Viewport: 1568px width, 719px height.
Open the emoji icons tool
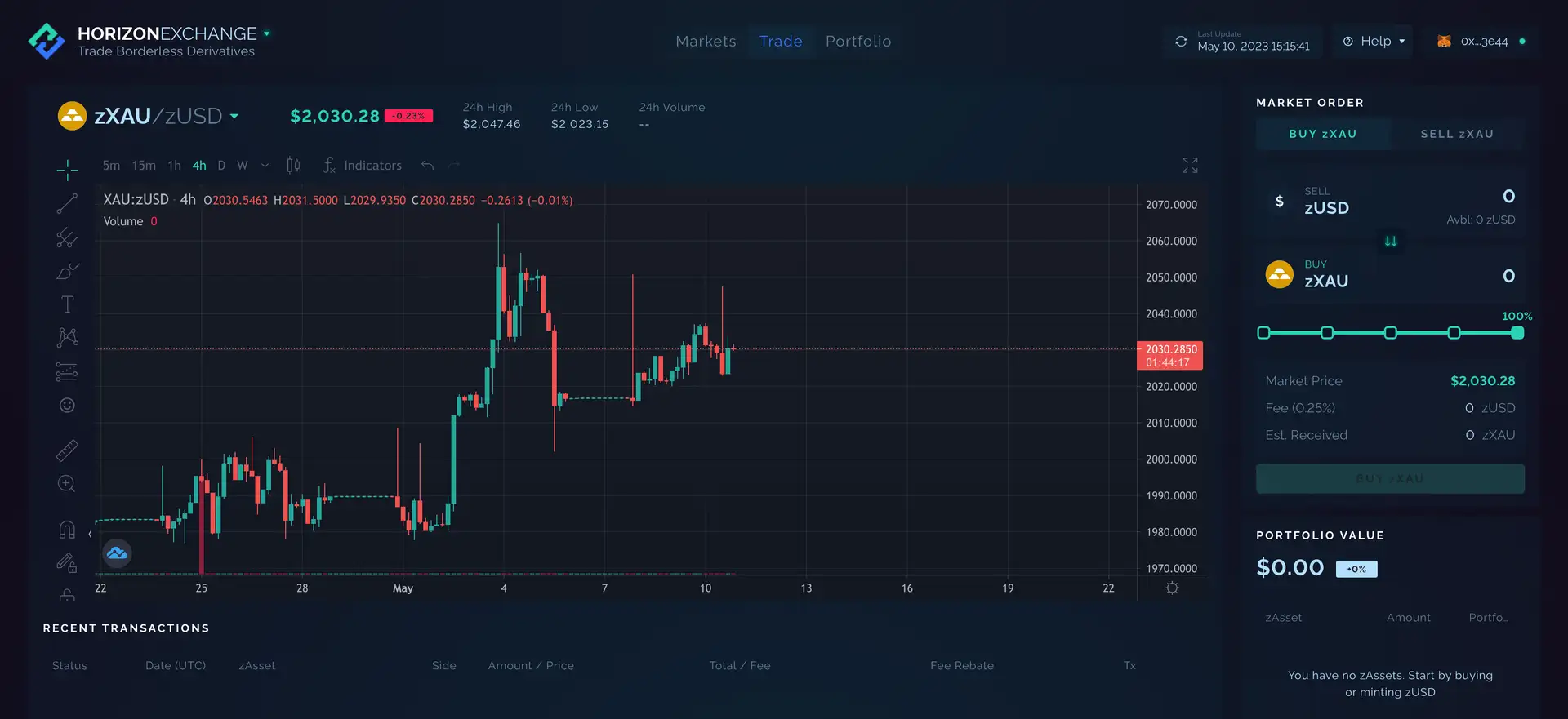(x=67, y=406)
